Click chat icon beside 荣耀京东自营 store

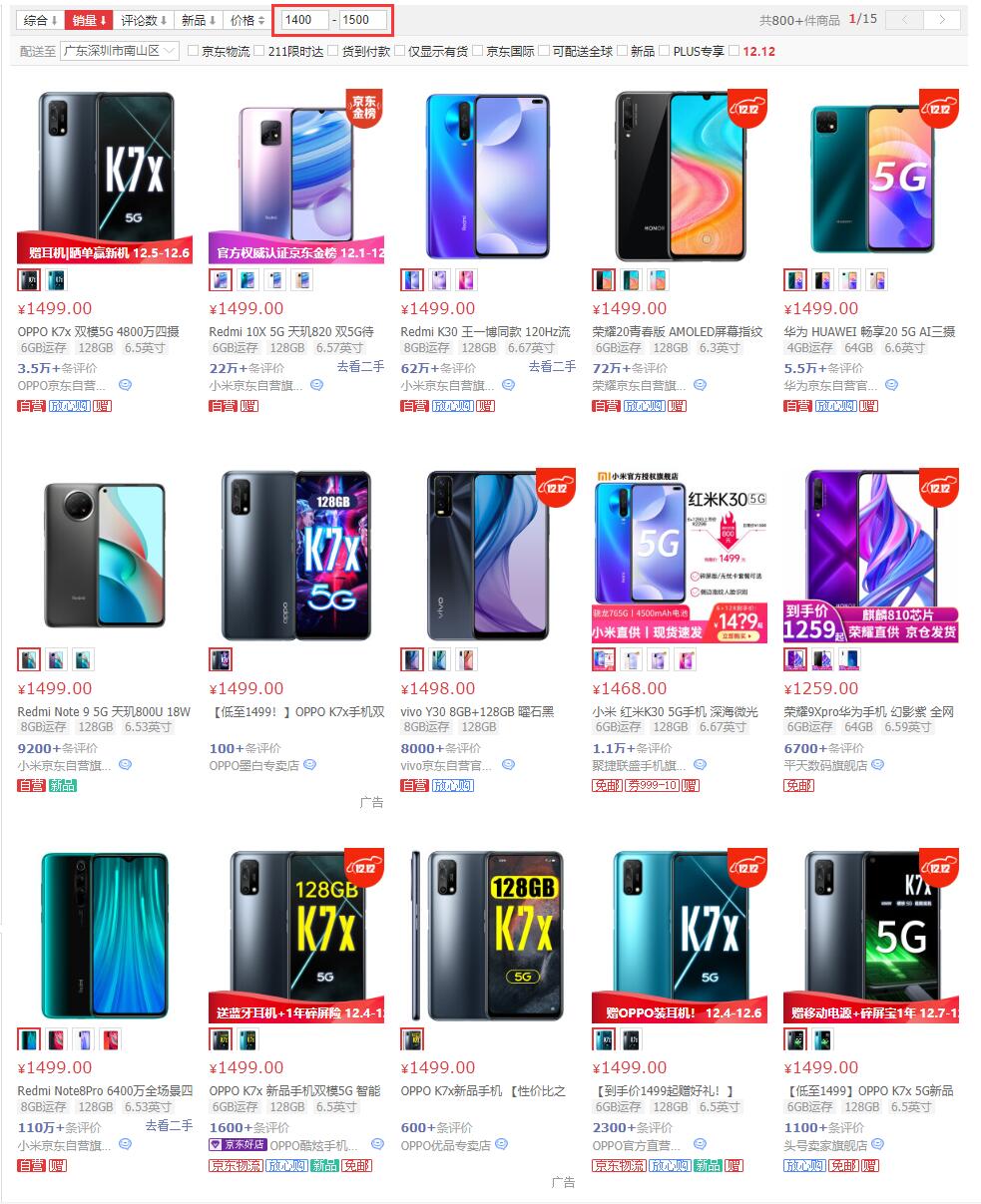click(700, 385)
